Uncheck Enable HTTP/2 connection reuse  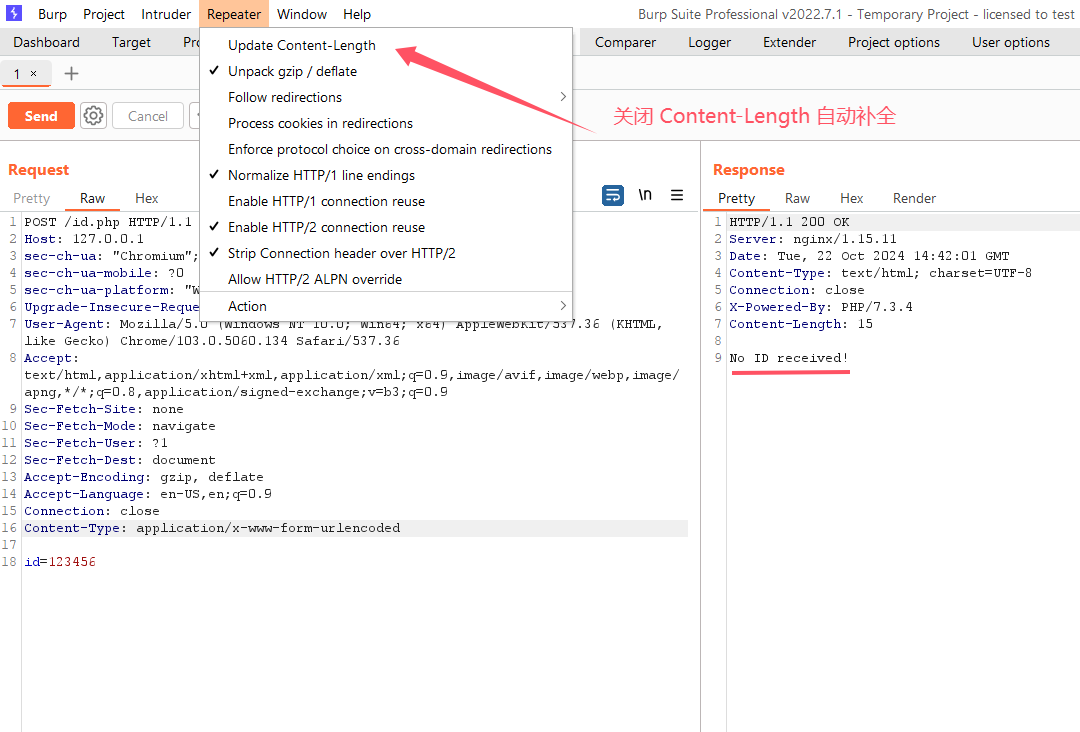pos(326,227)
